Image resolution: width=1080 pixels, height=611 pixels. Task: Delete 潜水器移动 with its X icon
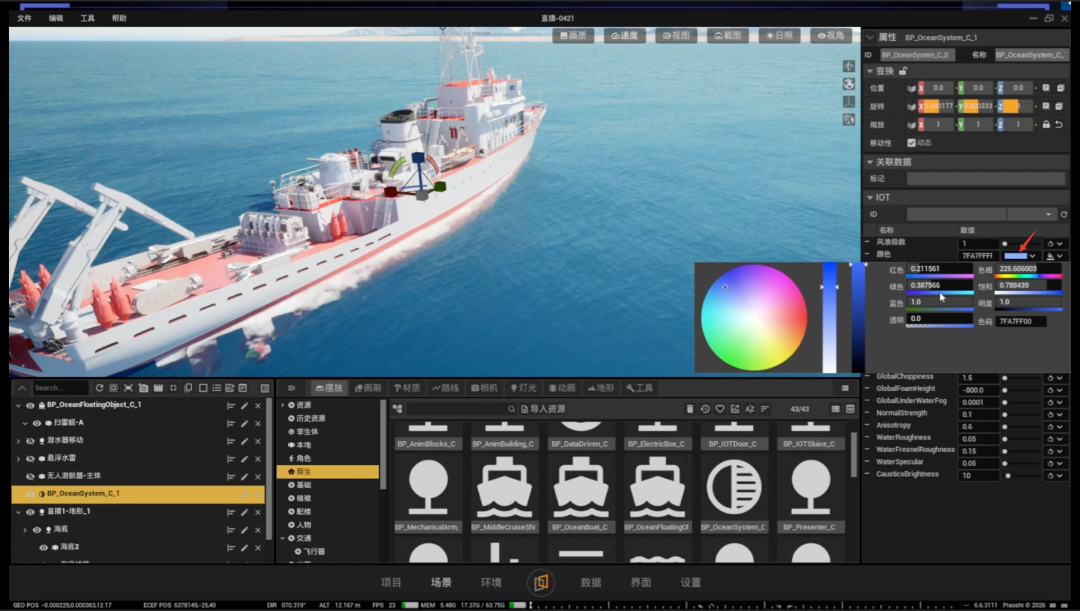pos(258,441)
